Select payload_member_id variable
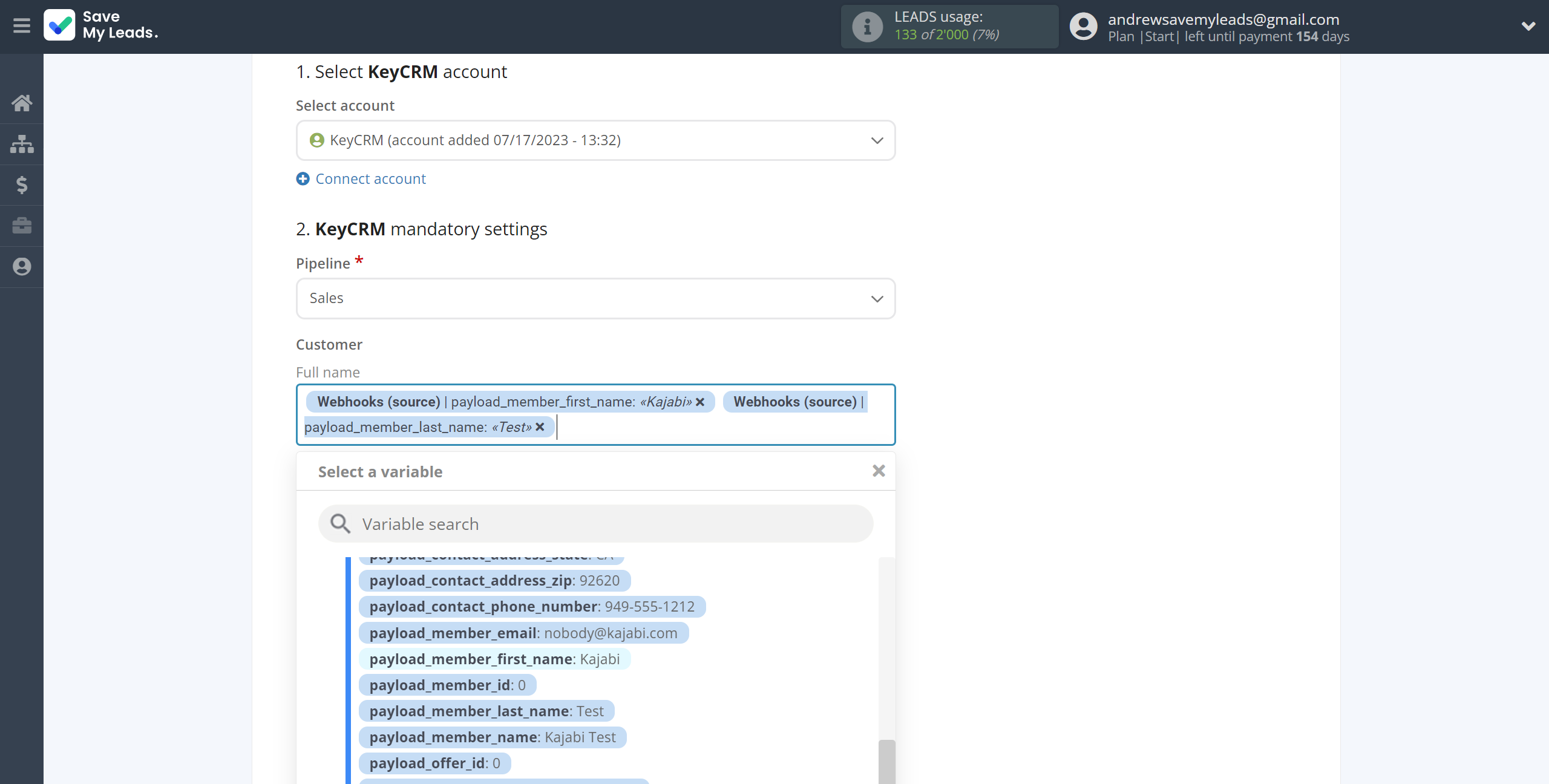This screenshot has width=1549, height=784. click(447, 685)
